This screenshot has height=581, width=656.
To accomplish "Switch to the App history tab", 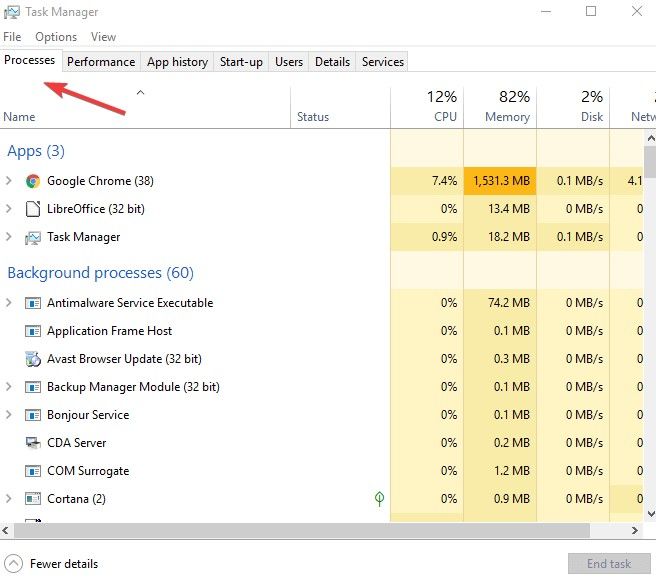I will tap(177, 62).
